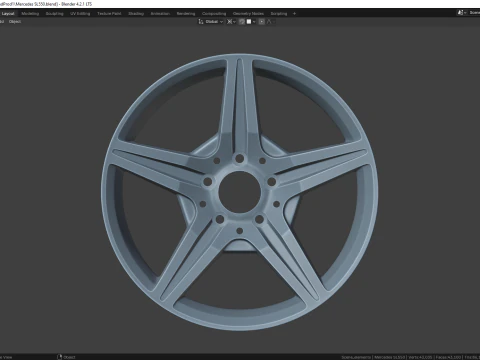Toggle snapping magnet icon

242,22
